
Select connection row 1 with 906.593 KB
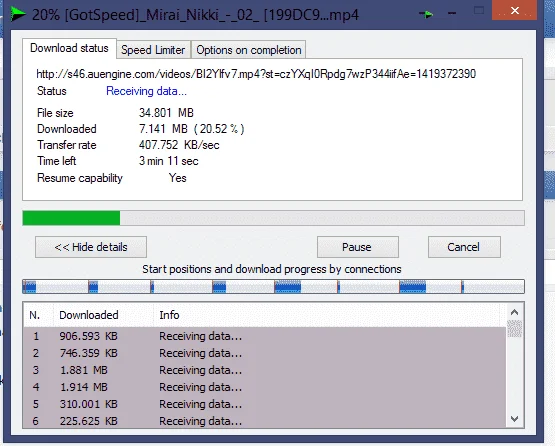[265, 336]
